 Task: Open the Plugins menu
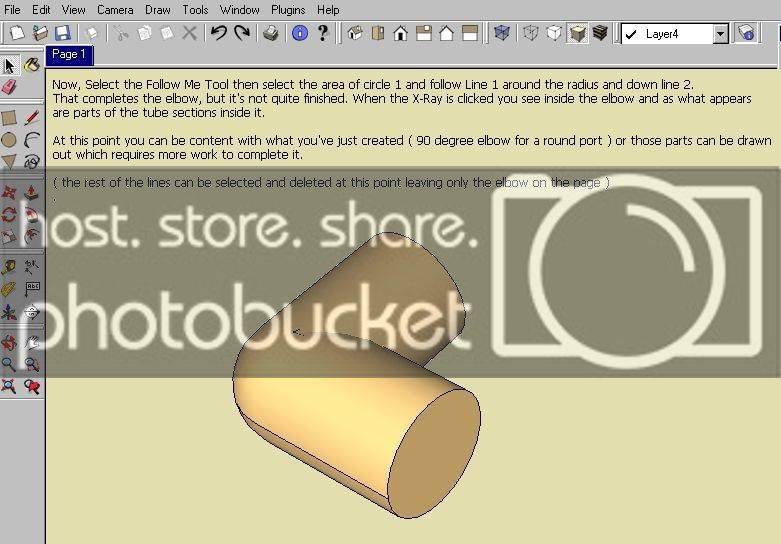(288, 9)
